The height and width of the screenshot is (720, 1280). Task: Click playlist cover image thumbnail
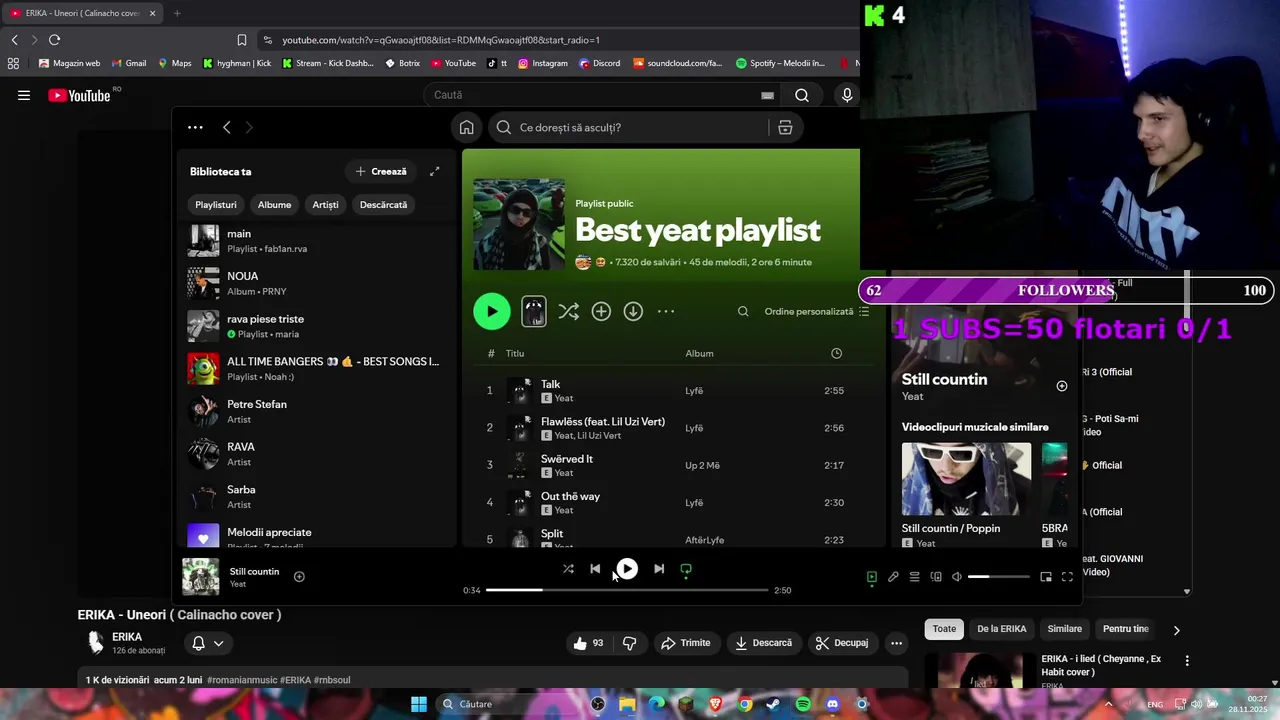point(519,225)
